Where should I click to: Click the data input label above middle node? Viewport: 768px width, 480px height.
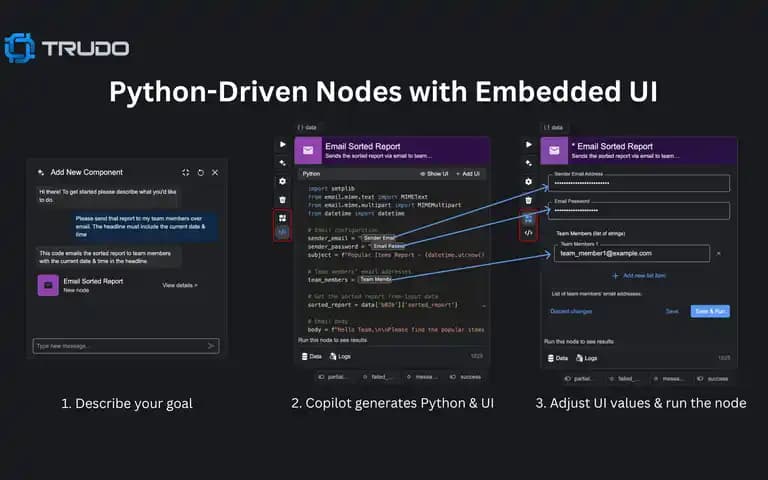307,127
